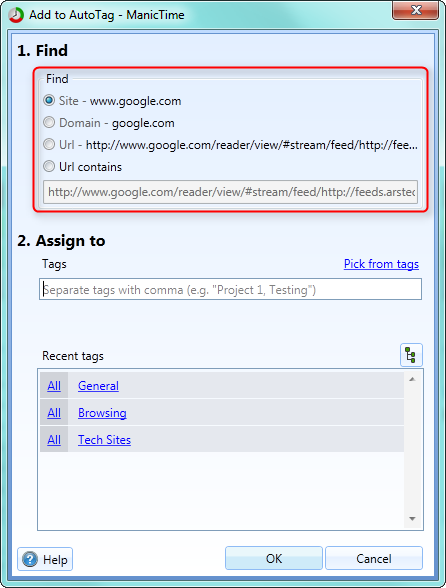Viewport: 446px width, 588px height.
Task: Close the Add to AutoTag dialog
Action: click(415, 10)
